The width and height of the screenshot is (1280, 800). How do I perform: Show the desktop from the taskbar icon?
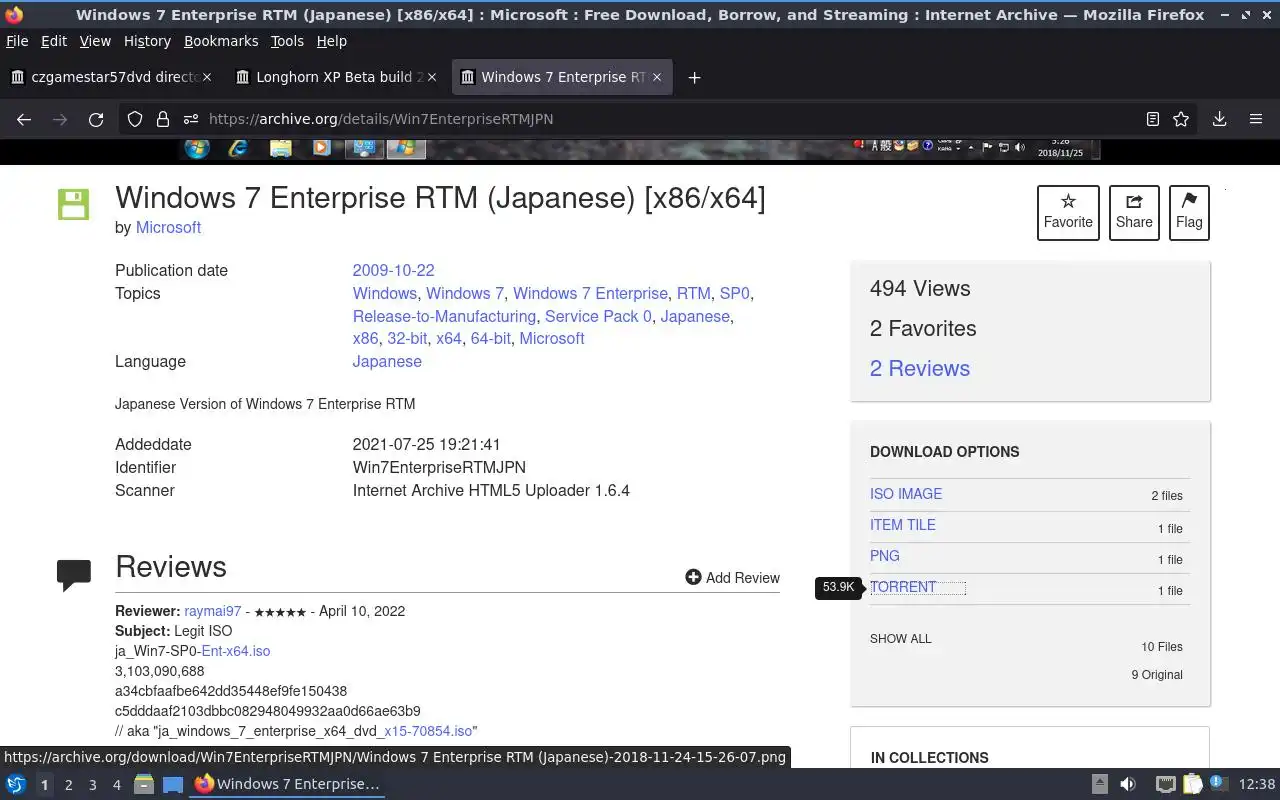tap(173, 785)
